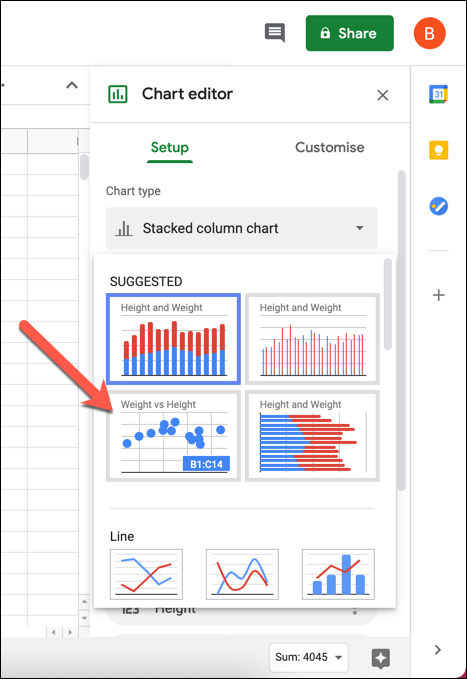Collapse the side panel with the chevron
This screenshot has width=467, height=679.
tap(438, 649)
